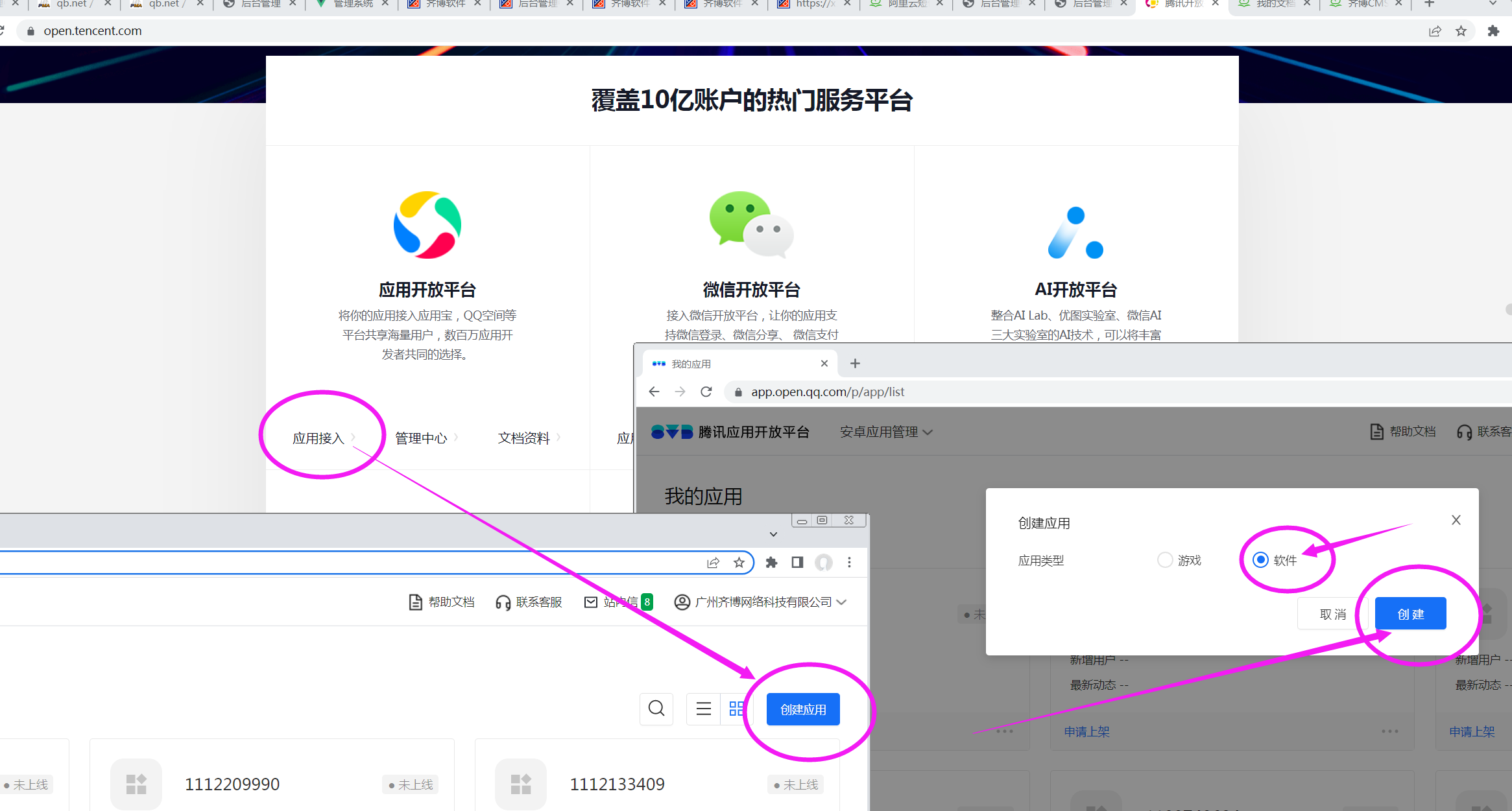
Task: Toggle the side panel icon in lower-left window
Action: [797, 563]
